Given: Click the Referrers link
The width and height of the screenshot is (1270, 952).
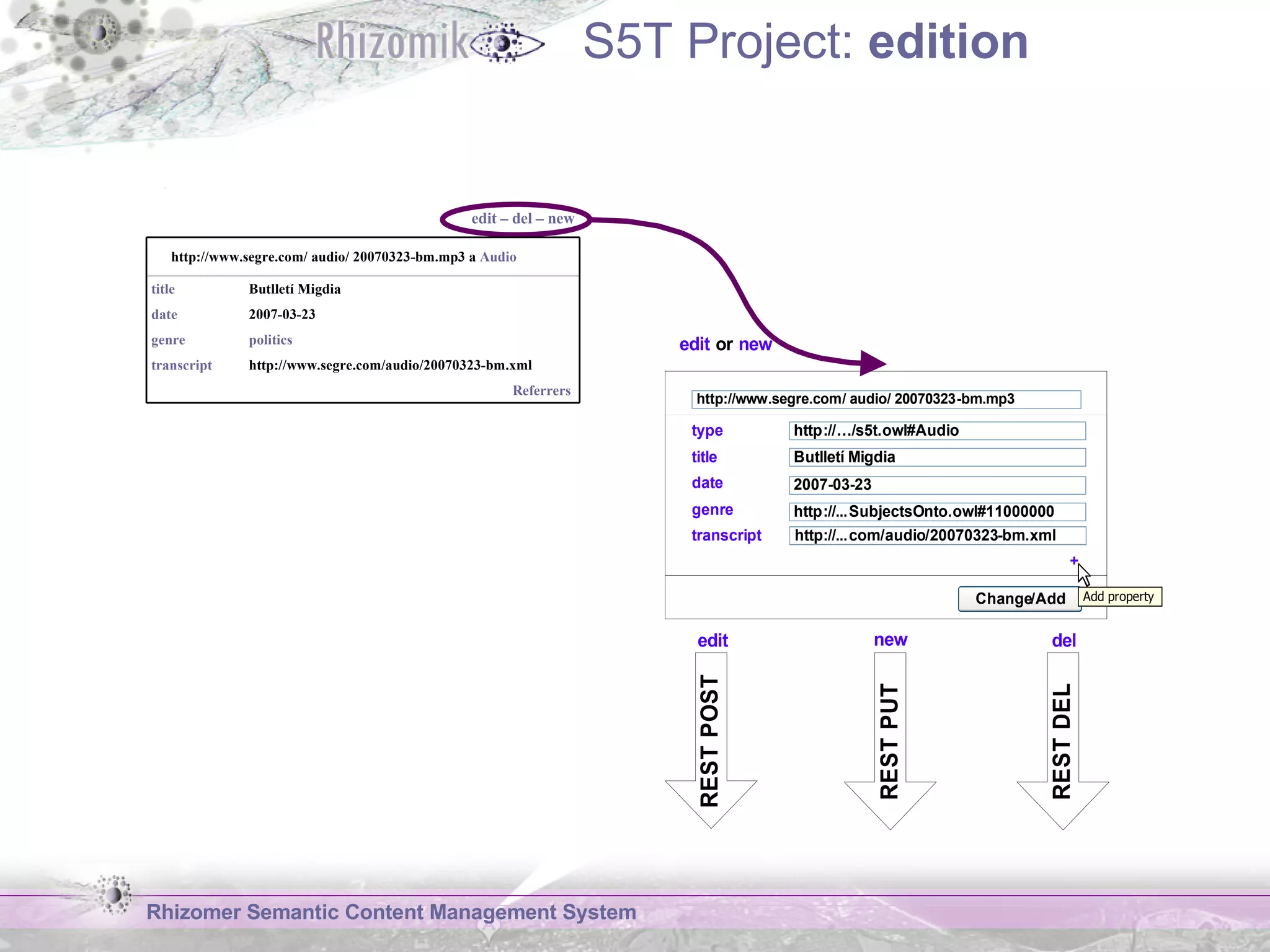Looking at the screenshot, I should tap(541, 390).
